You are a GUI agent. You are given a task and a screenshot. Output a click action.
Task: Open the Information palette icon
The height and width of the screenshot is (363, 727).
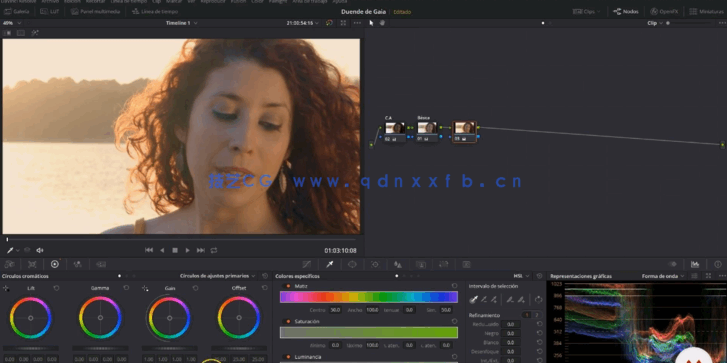pos(718,264)
